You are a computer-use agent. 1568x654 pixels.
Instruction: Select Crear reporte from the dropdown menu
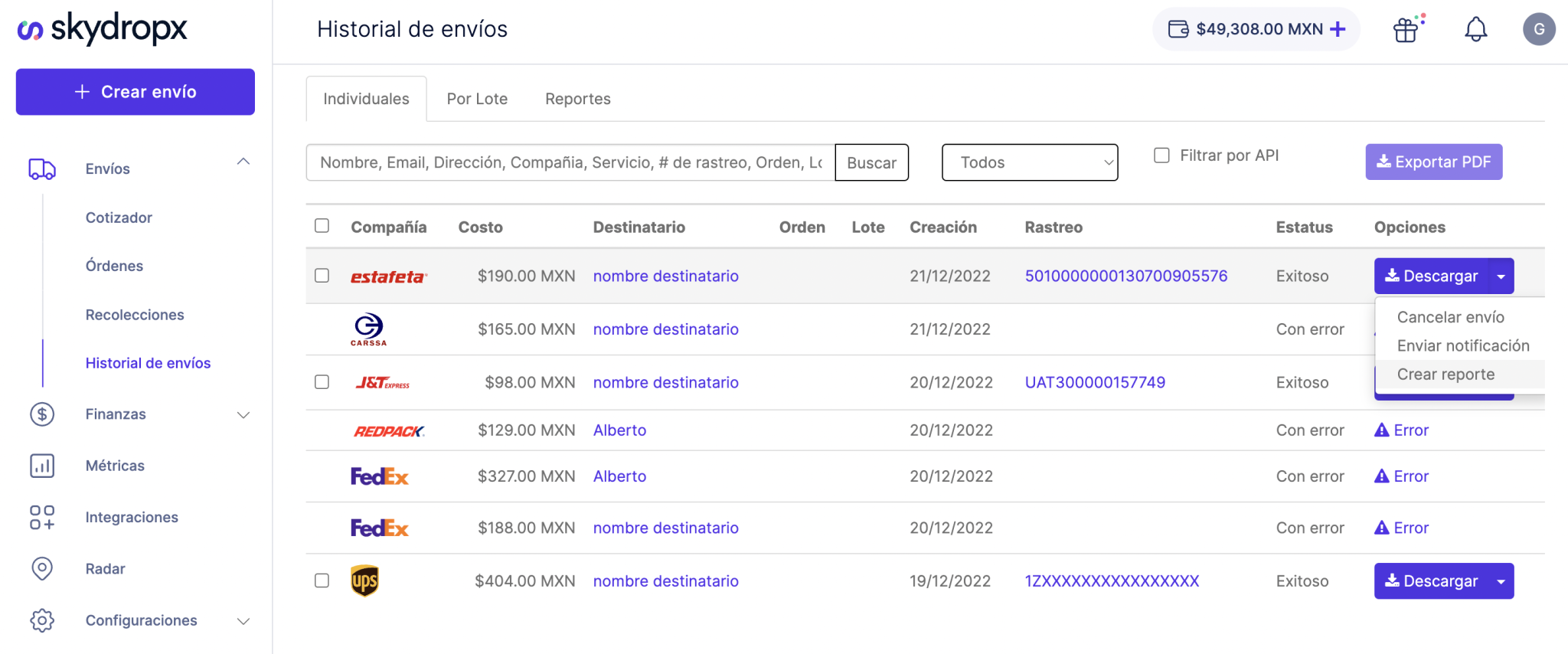1445,374
